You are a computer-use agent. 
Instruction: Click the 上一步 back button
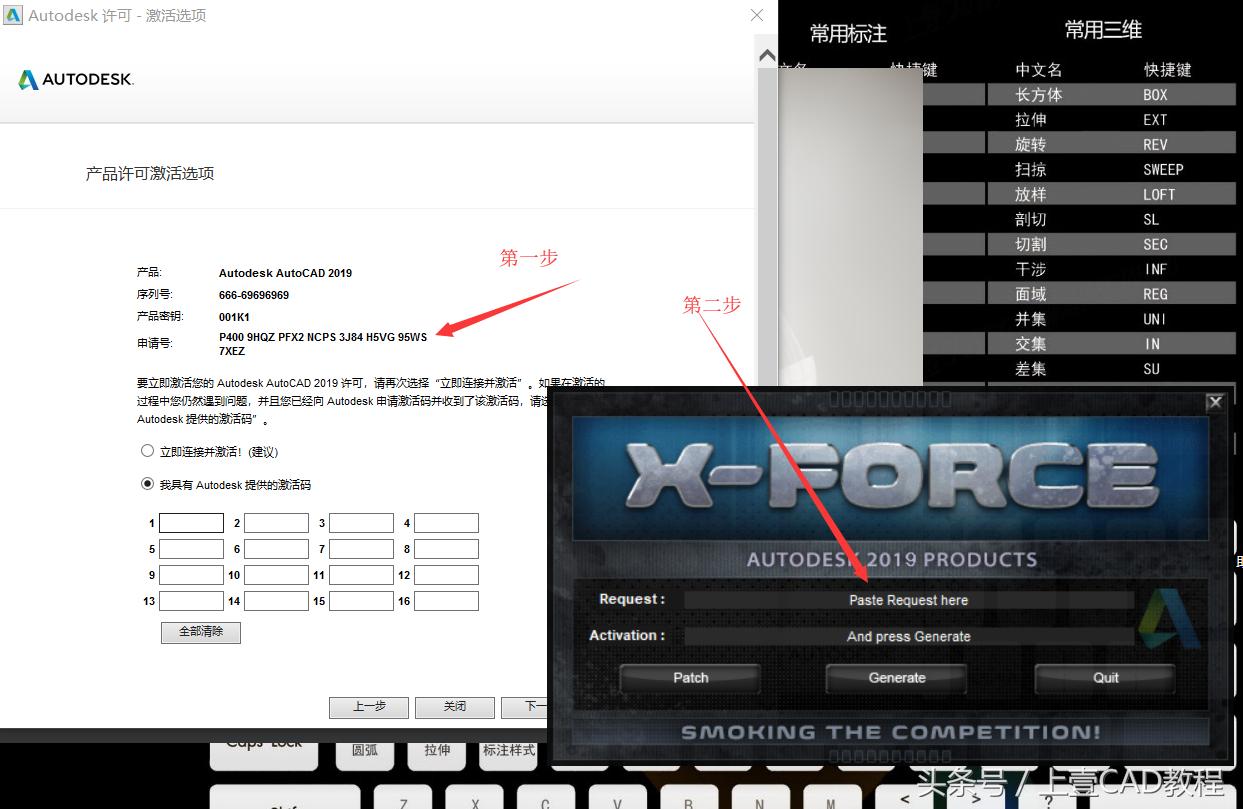point(369,706)
